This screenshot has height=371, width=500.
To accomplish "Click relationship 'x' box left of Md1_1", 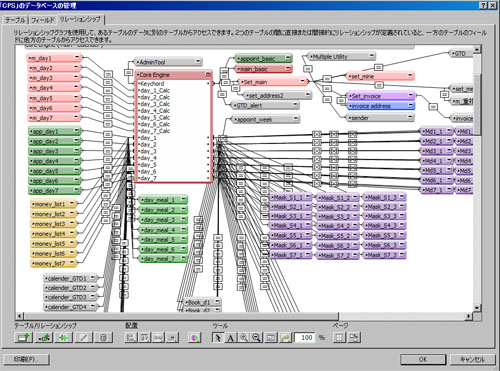I will [x=352, y=134].
